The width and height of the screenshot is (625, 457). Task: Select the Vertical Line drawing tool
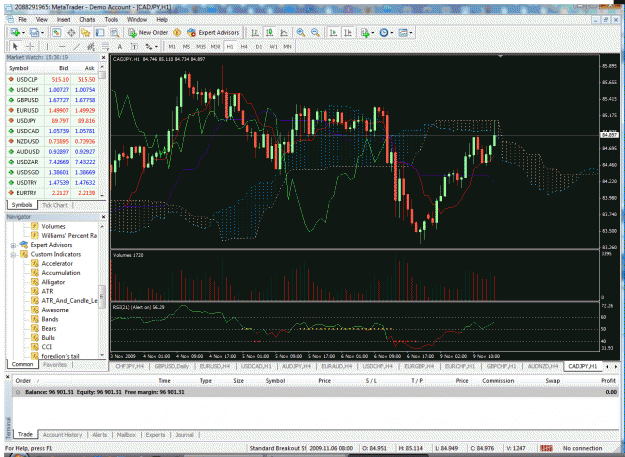point(47,47)
